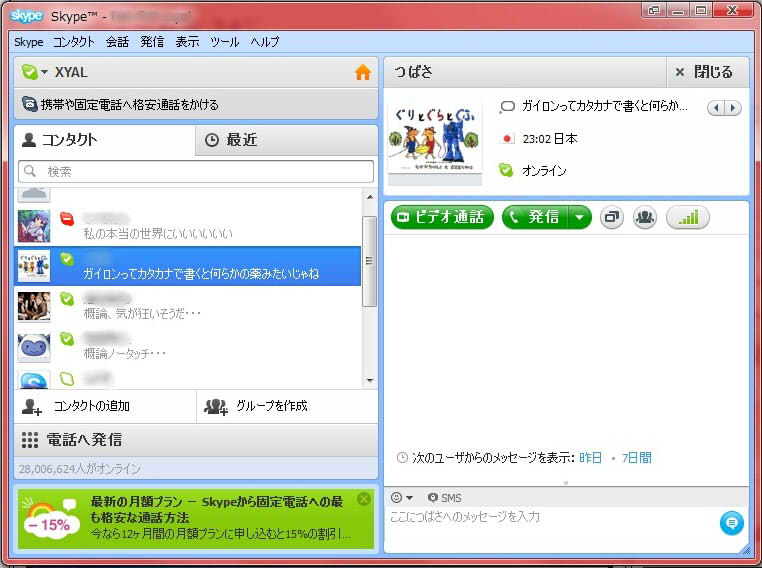Open the ヘルプ menu

(265, 42)
